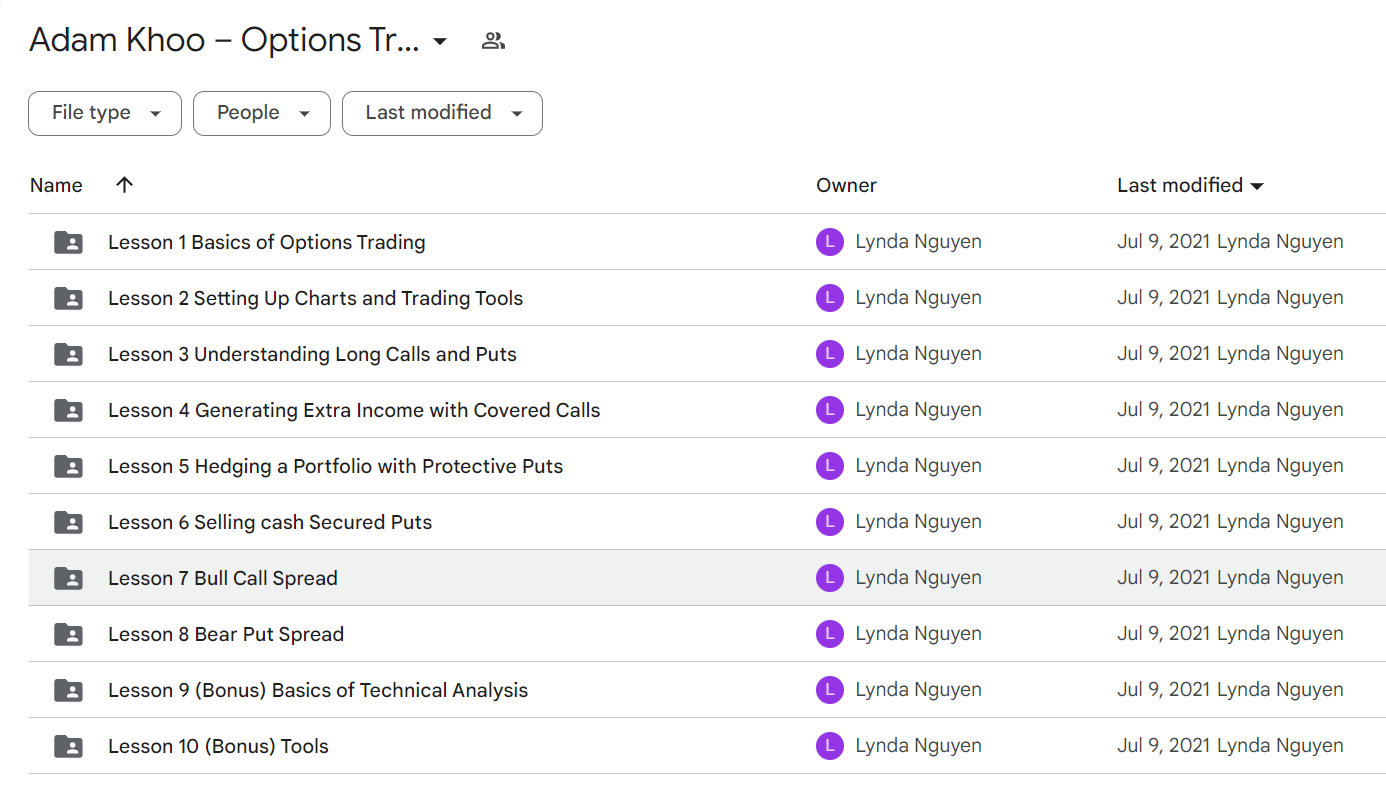The width and height of the screenshot is (1386, 788).
Task: Click folder icon for Lesson 5 Protective Puts
Action: tap(68, 466)
